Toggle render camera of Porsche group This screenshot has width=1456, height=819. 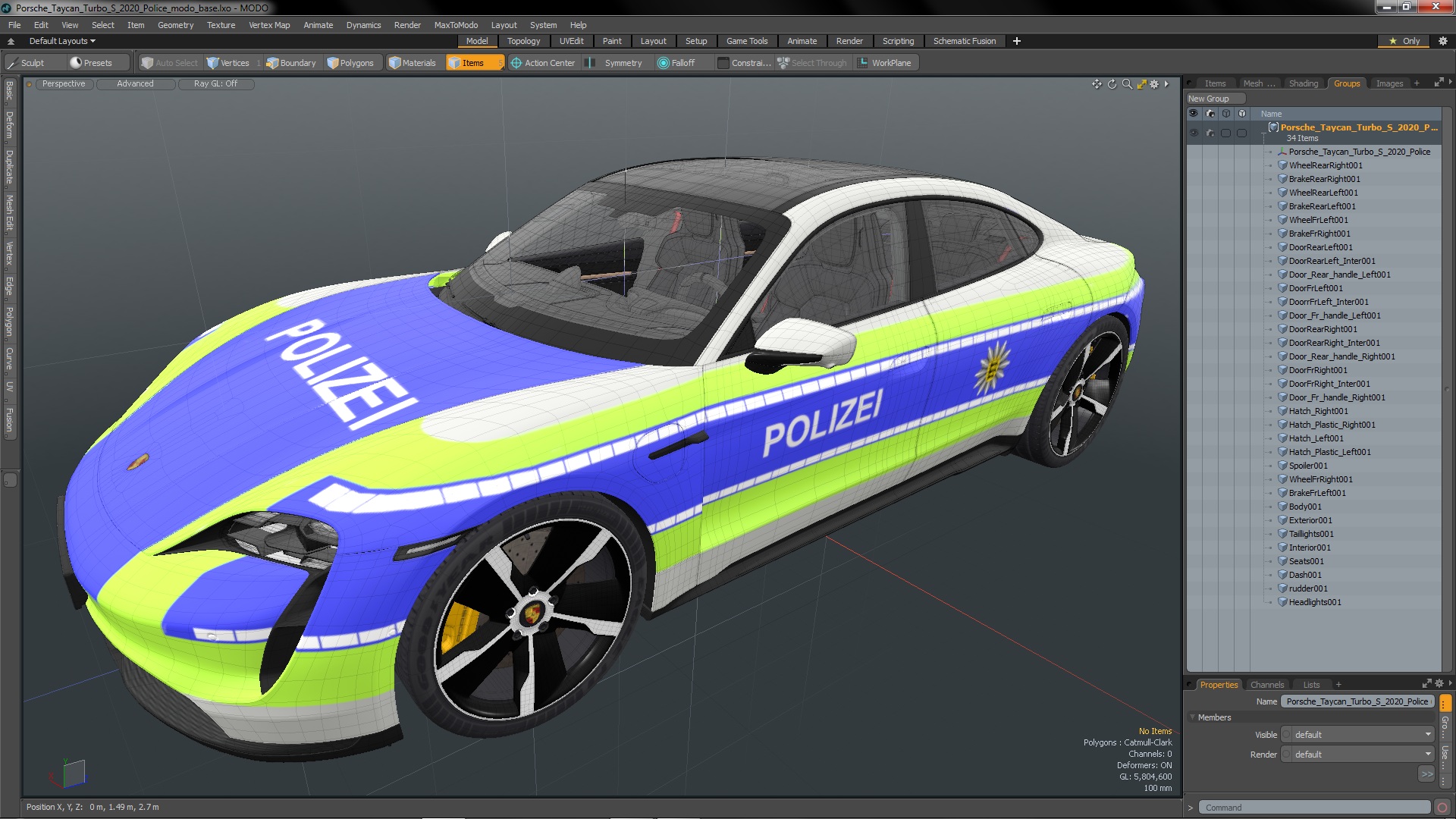(x=1210, y=133)
